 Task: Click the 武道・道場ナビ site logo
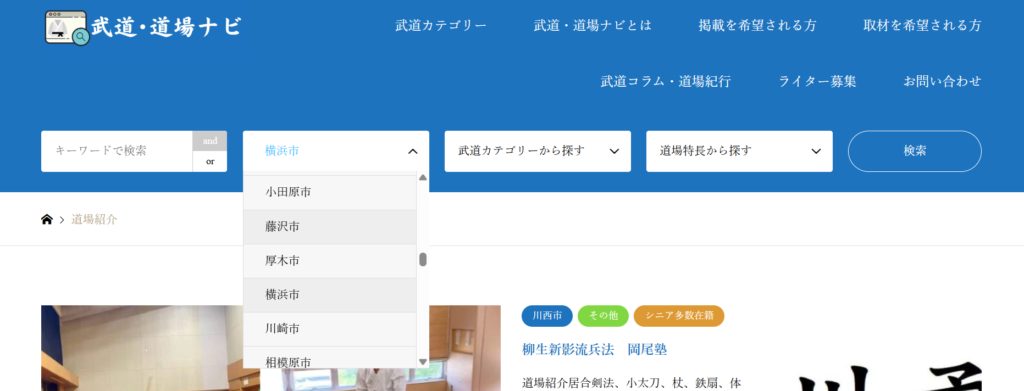[143, 27]
